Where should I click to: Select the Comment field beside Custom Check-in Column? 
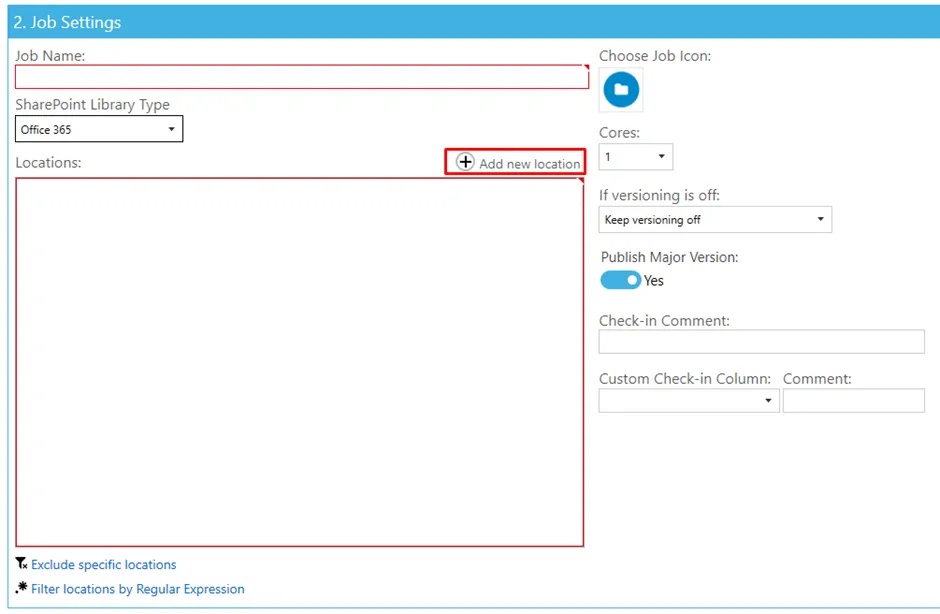(853, 401)
